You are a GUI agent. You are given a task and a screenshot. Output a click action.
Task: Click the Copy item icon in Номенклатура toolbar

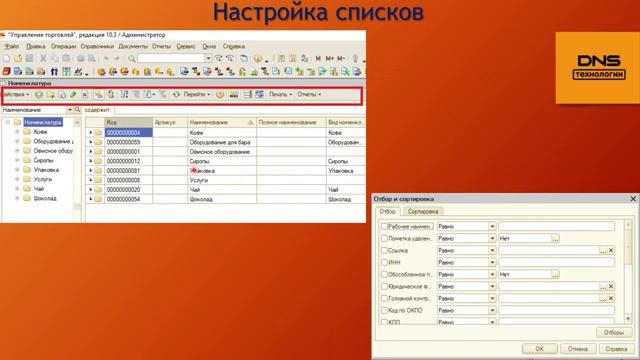click(62, 95)
